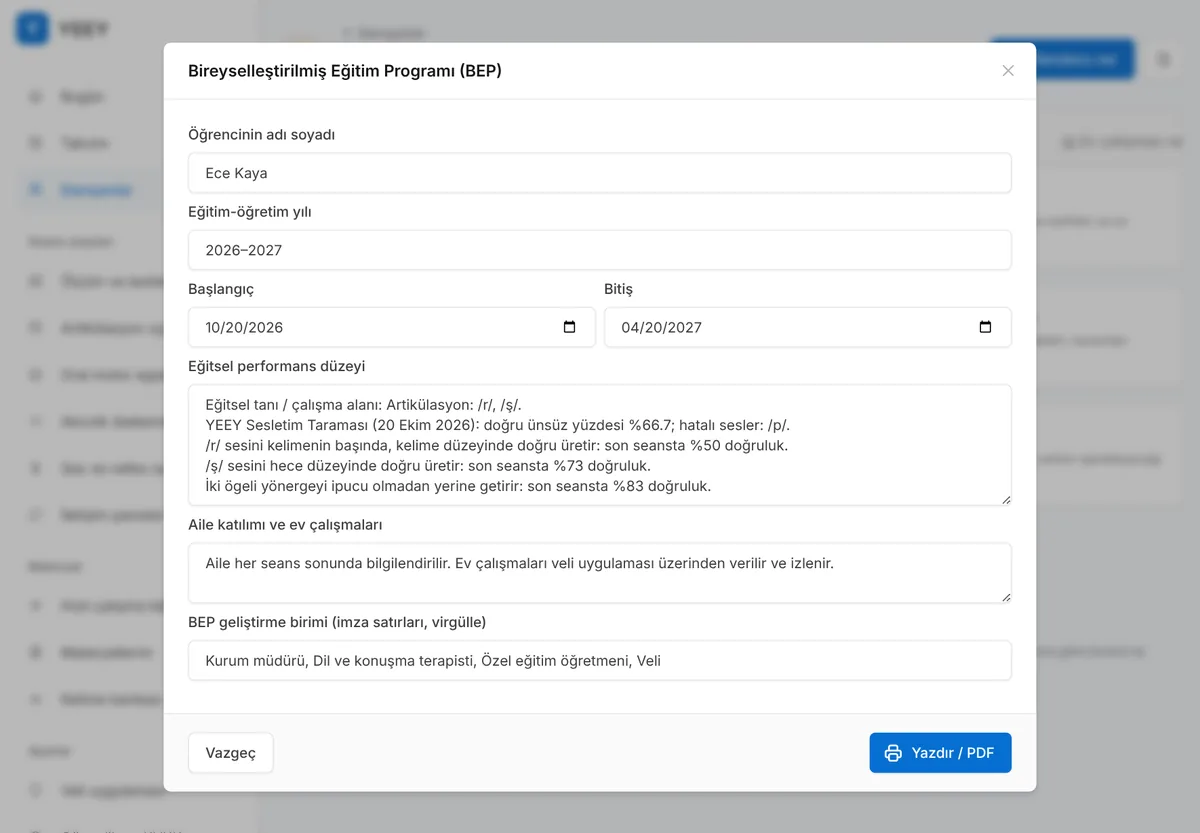Focus the Başlangıç date field
This screenshot has width=1200, height=833.
tap(392, 327)
